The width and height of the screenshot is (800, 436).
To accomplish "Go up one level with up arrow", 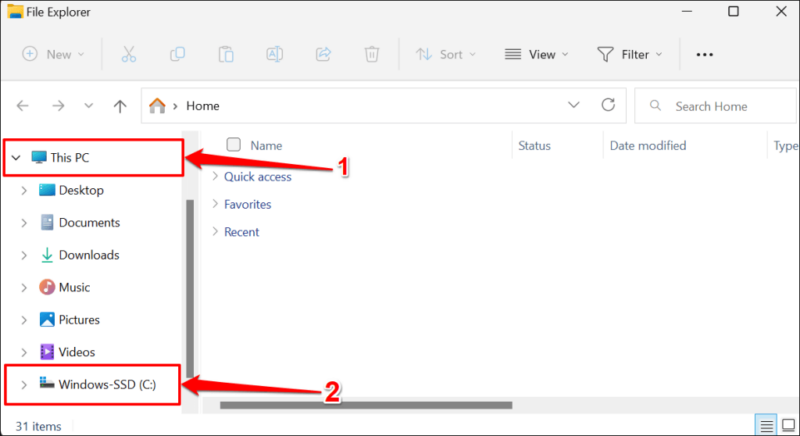I will point(120,106).
